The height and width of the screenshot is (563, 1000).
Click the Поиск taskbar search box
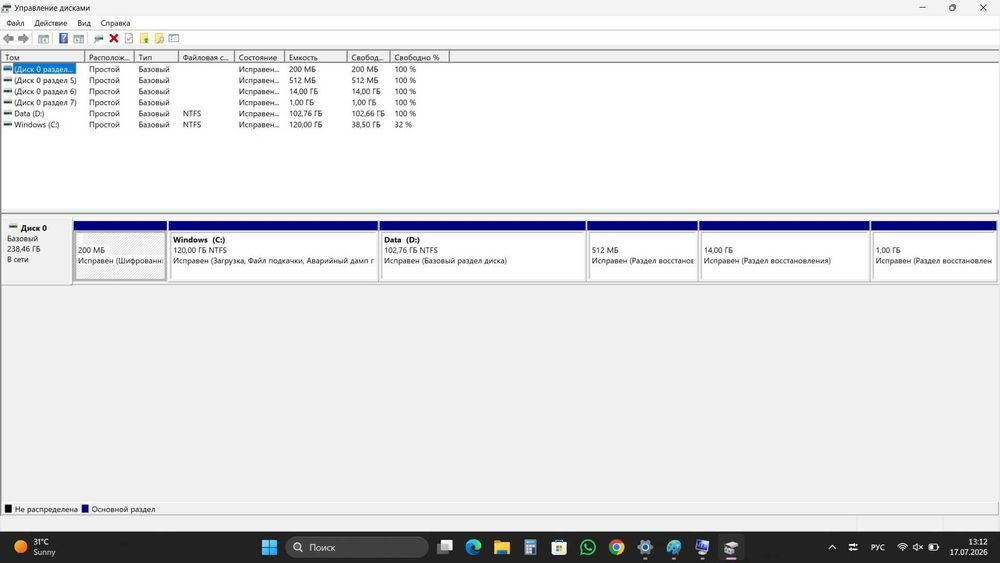point(357,547)
